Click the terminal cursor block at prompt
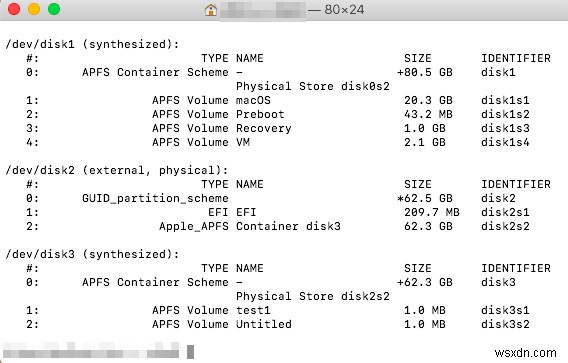568x363 pixels. coord(191,352)
